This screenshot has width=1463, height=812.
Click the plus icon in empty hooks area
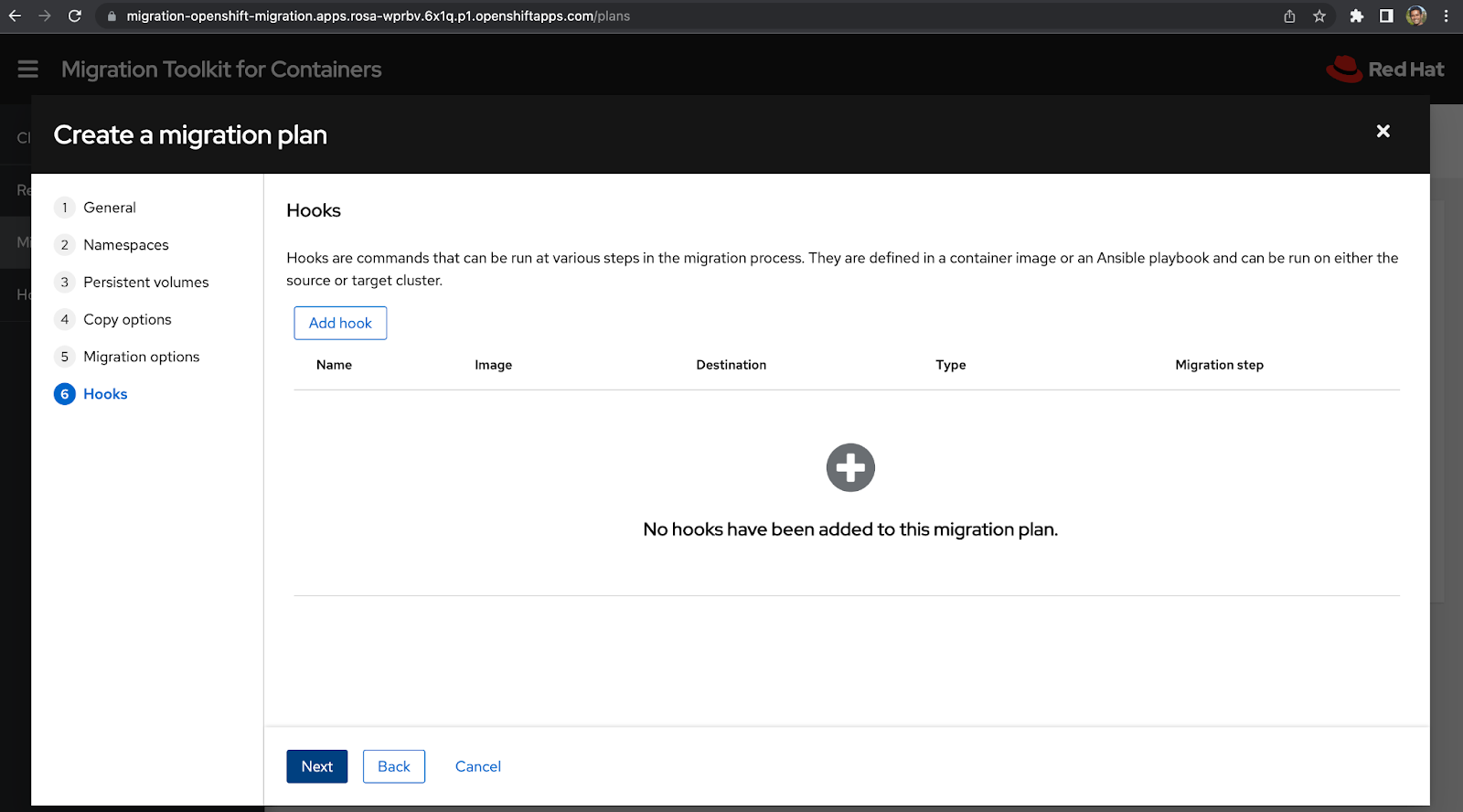pyautogui.click(x=850, y=468)
